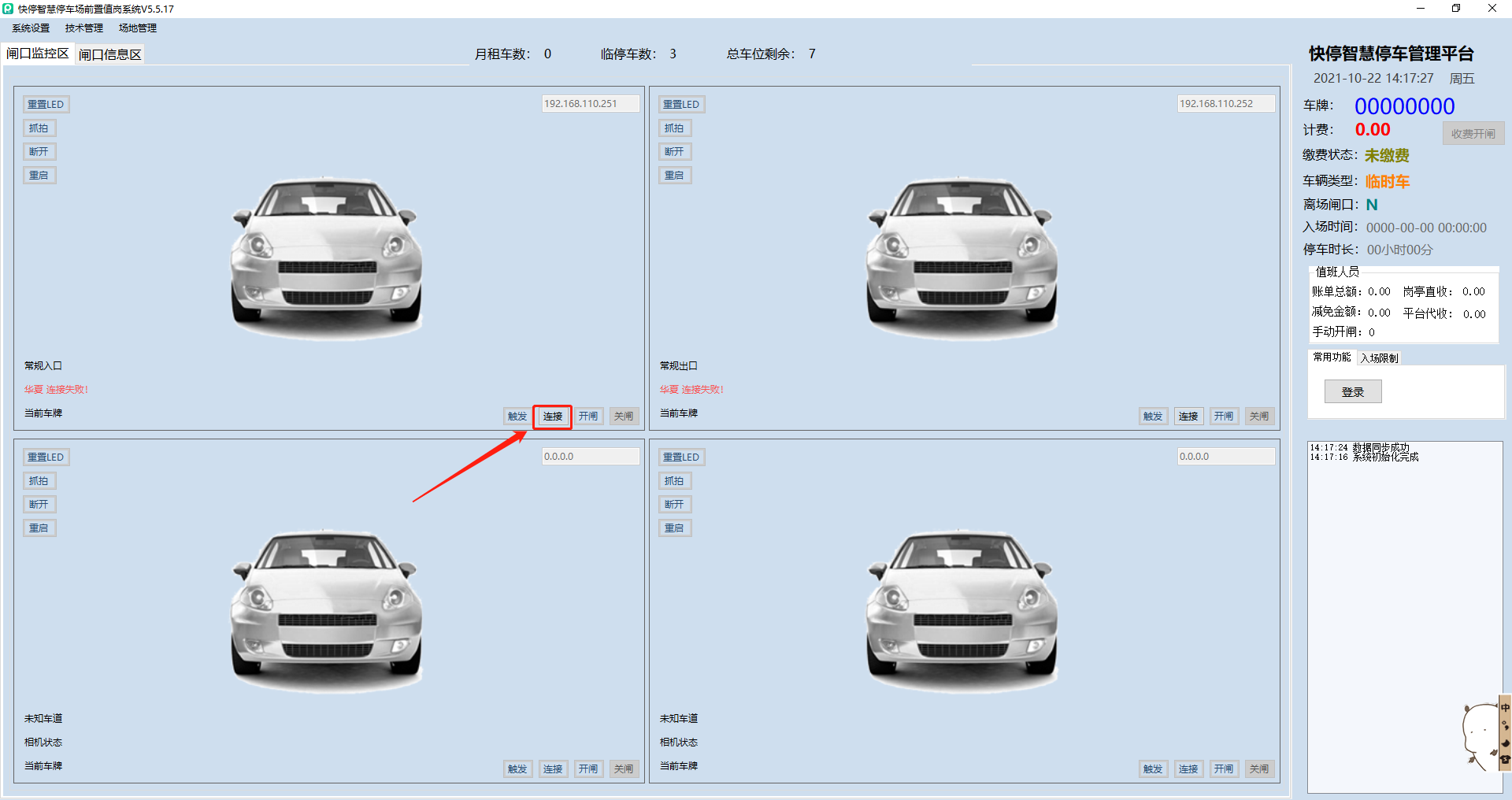Click the 192.168.110.251 IP address field
This screenshot has height=800, width=1512.
pos(590,104)
